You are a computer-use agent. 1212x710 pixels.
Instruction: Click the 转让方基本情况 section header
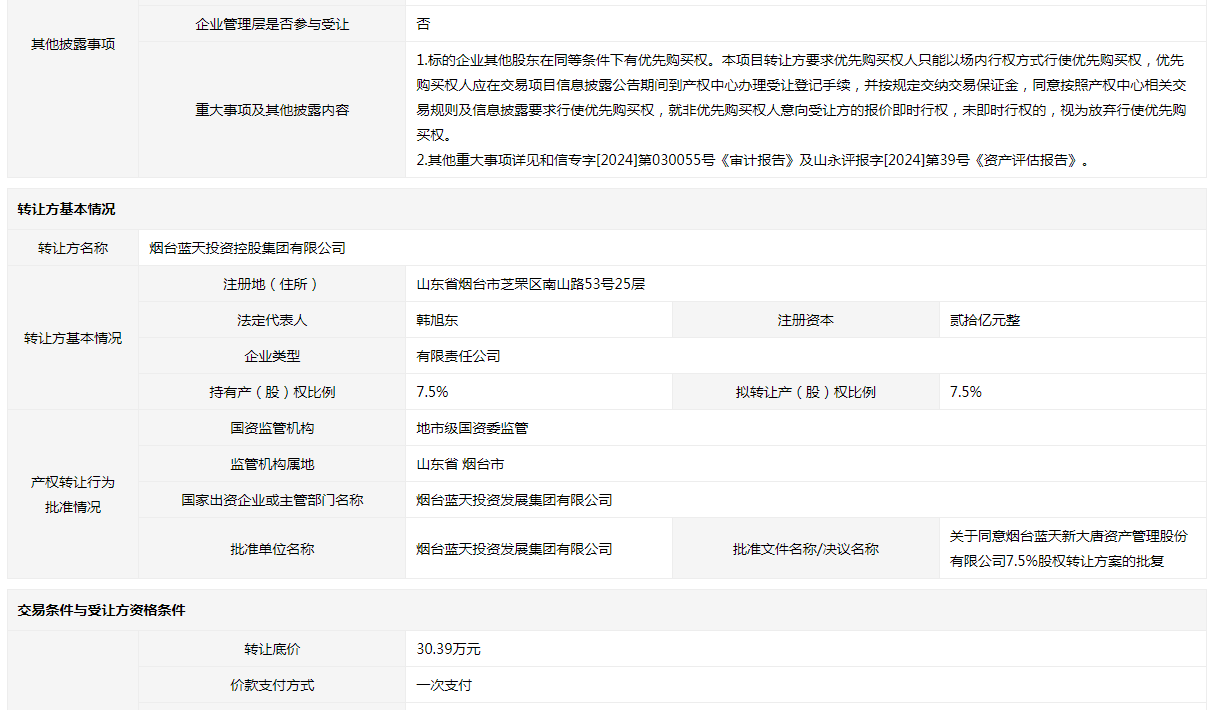tap(66, 209)
